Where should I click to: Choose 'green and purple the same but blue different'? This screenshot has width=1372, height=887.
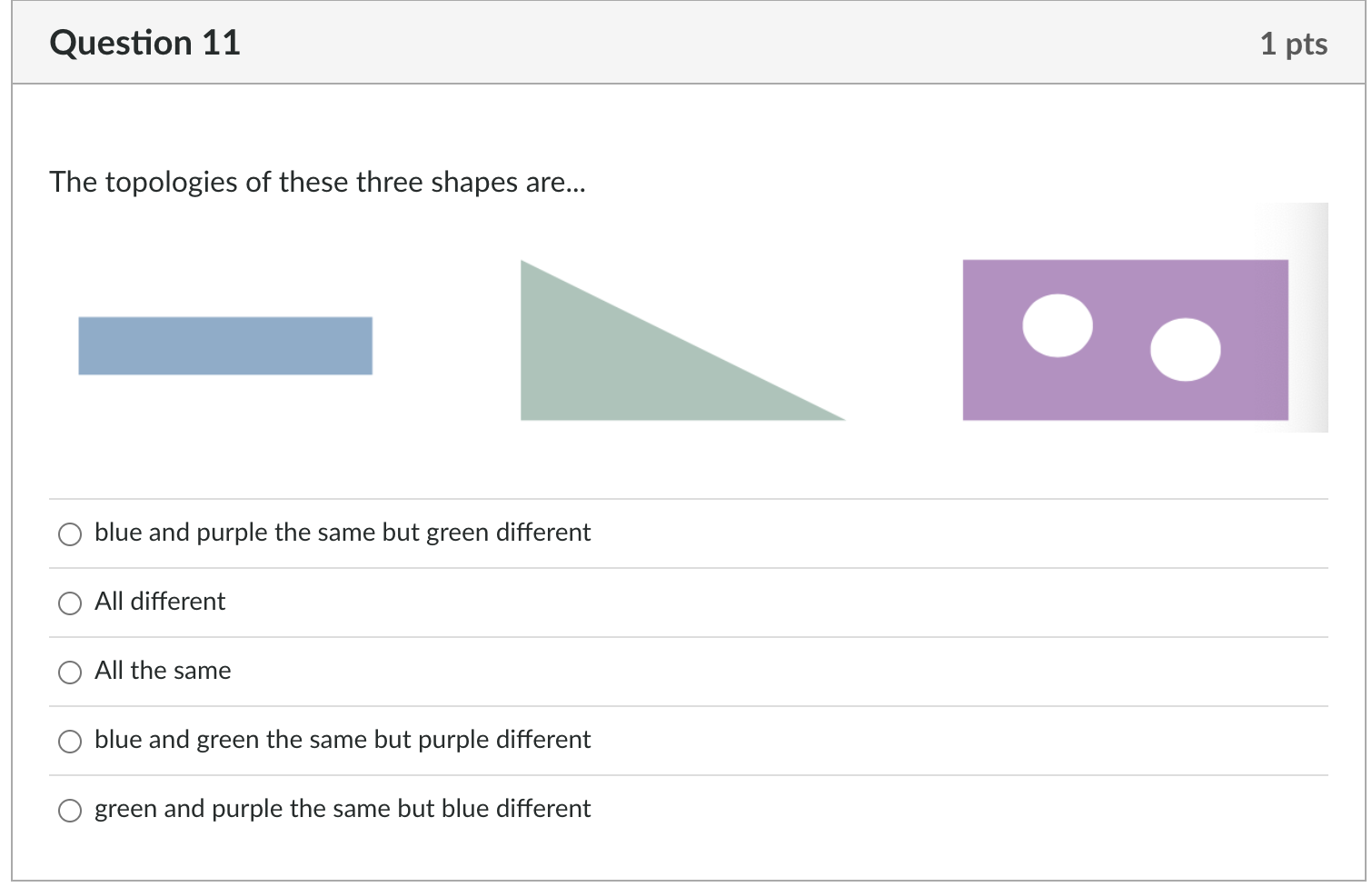tap(69, 810)
